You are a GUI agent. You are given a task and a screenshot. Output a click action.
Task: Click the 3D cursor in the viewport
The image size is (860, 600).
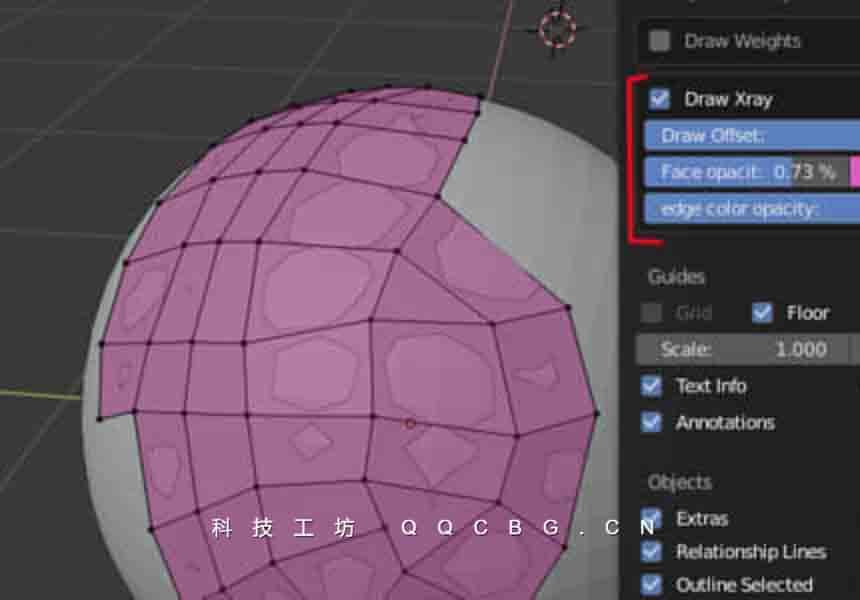[x=557, y=28]
